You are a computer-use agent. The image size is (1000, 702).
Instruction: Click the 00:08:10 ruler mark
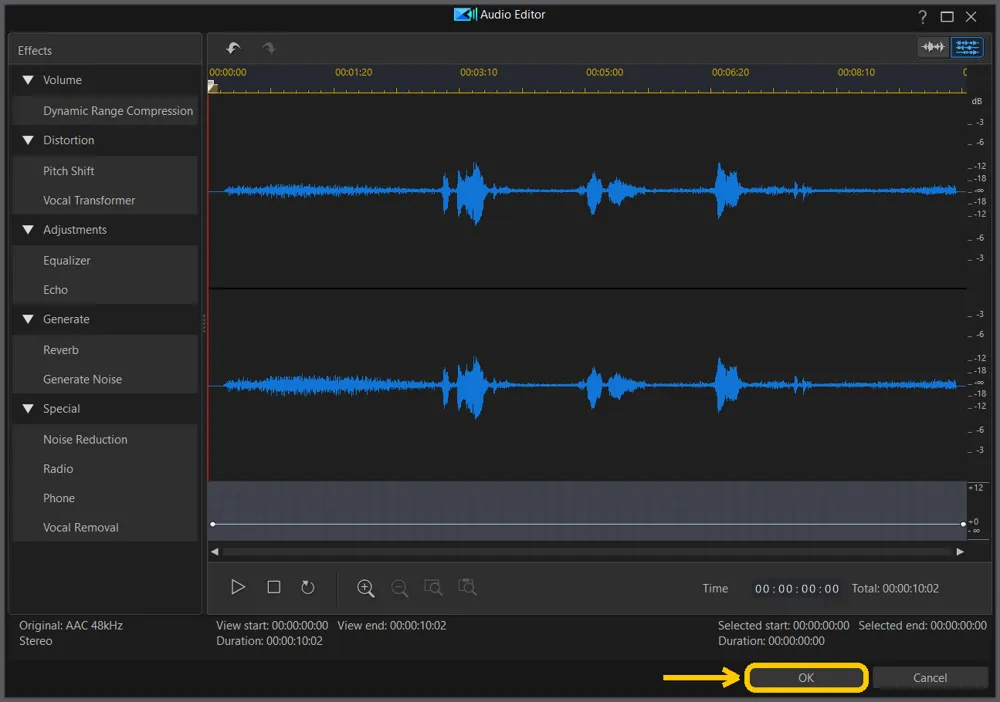856,72
